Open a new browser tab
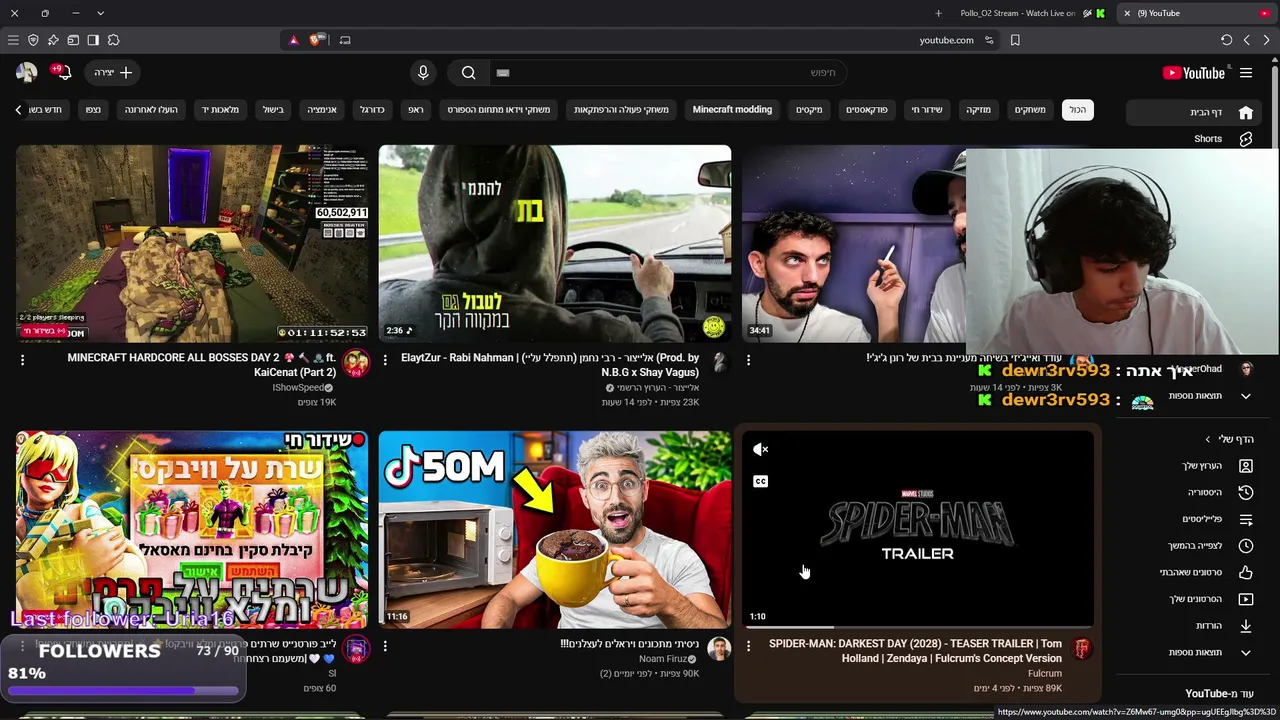1280x720 pixels. pyautogui.click(x=938, y=13)
